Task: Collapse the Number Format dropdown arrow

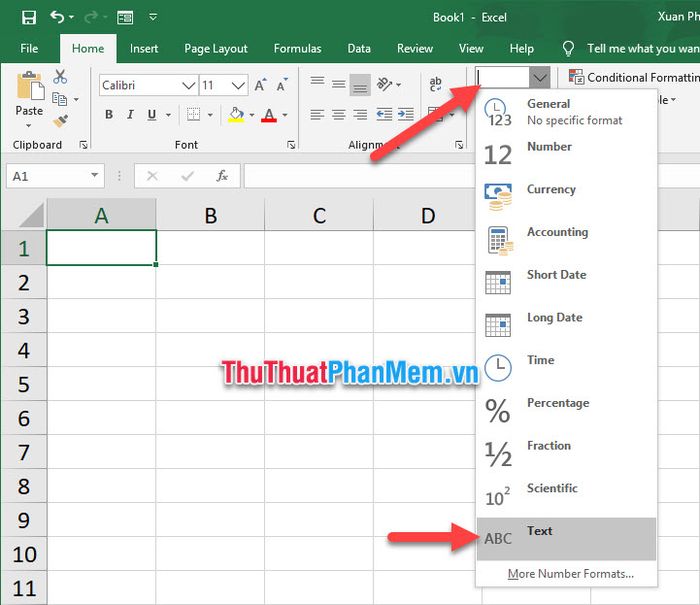Action: (540, 78)
